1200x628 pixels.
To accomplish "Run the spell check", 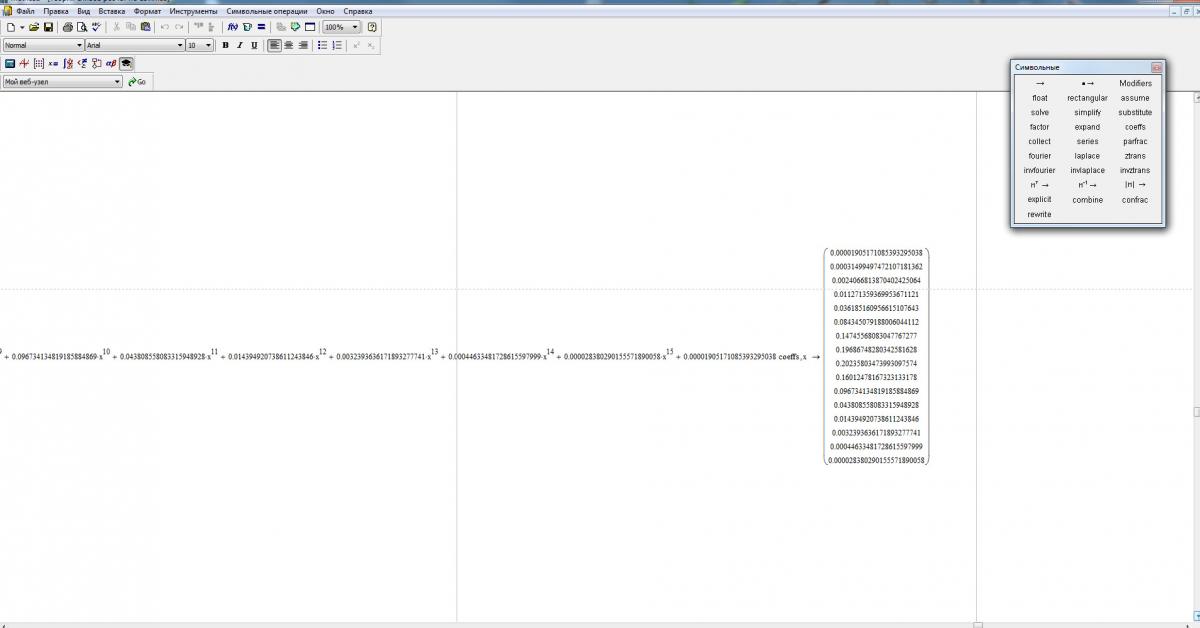I will [x=96, y=27].
